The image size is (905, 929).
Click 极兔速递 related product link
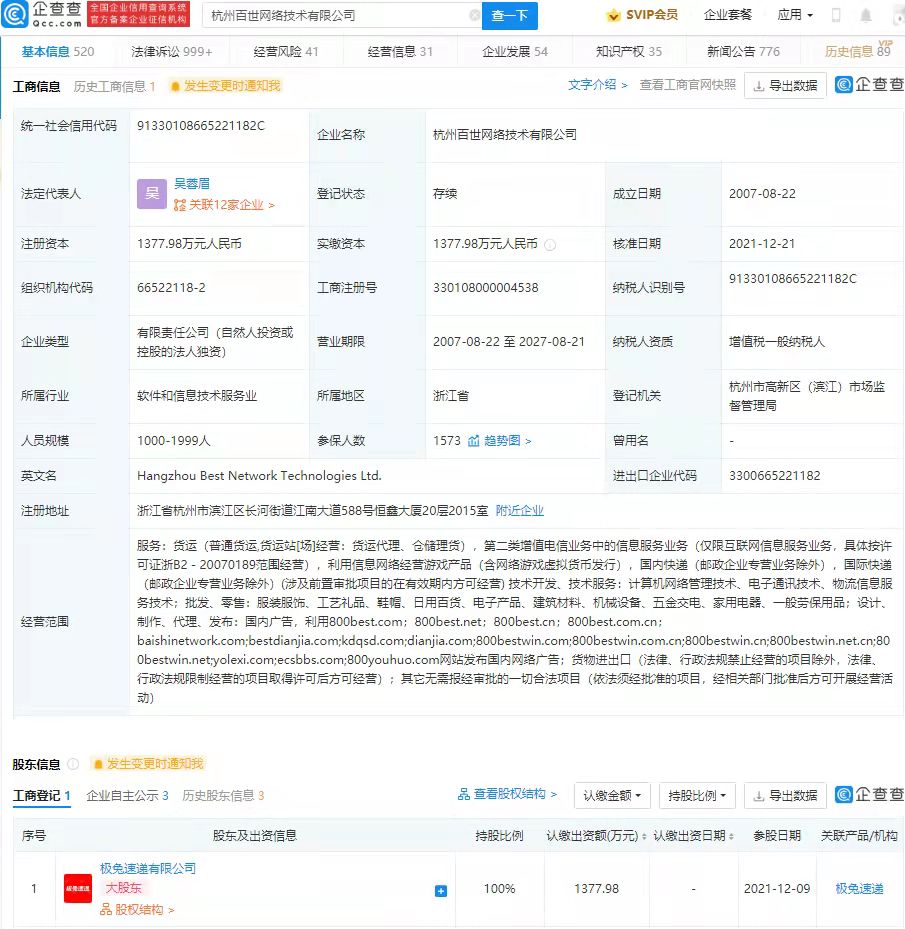pyautogui.click(x=859, y=889)
